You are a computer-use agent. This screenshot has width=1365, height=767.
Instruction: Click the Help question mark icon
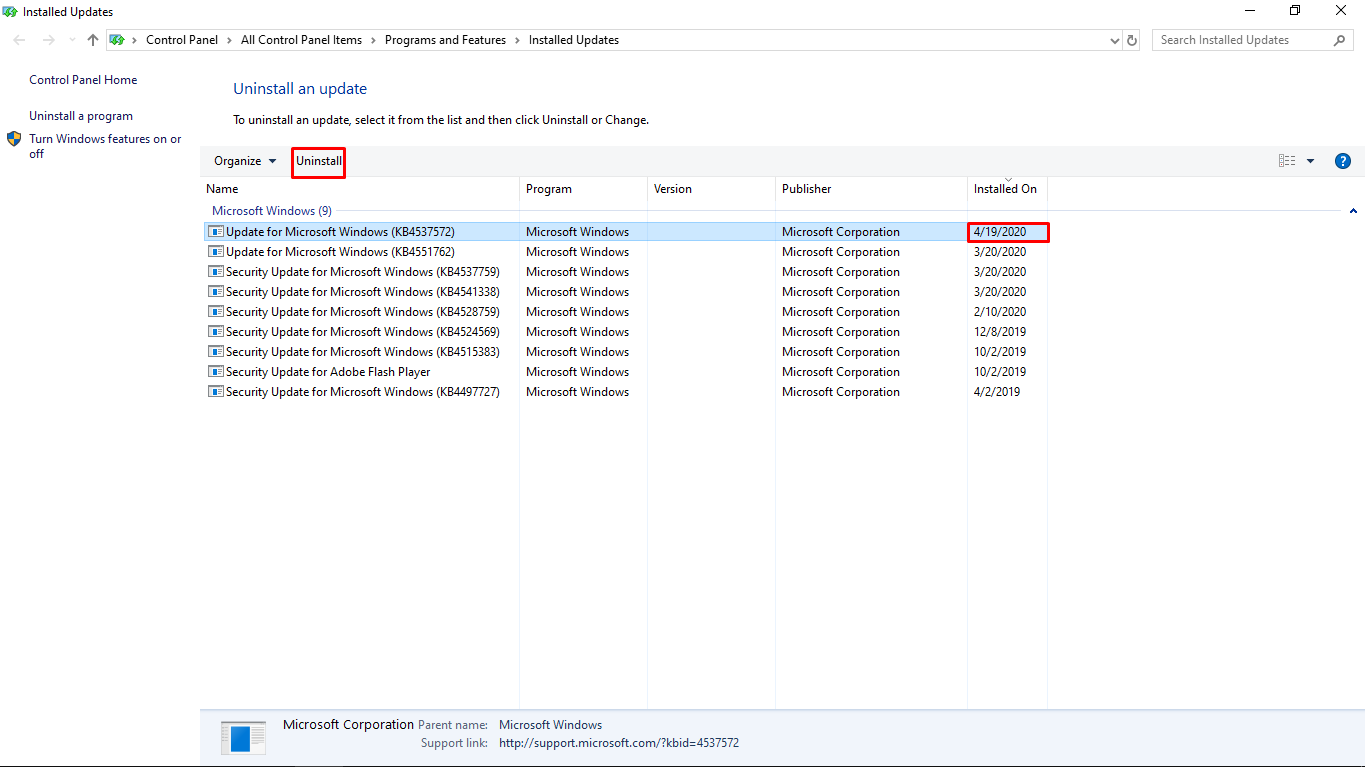point(1343,161)
